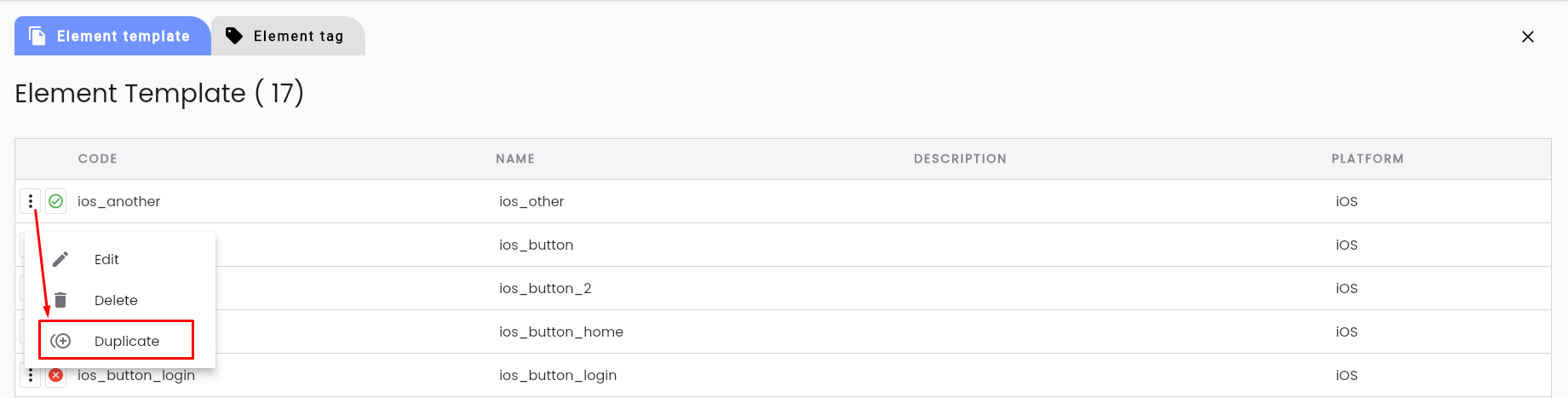This screenshot has height=398, width=1568.
Task: Click the pencil Edit icon
Action: pos(60,259)
